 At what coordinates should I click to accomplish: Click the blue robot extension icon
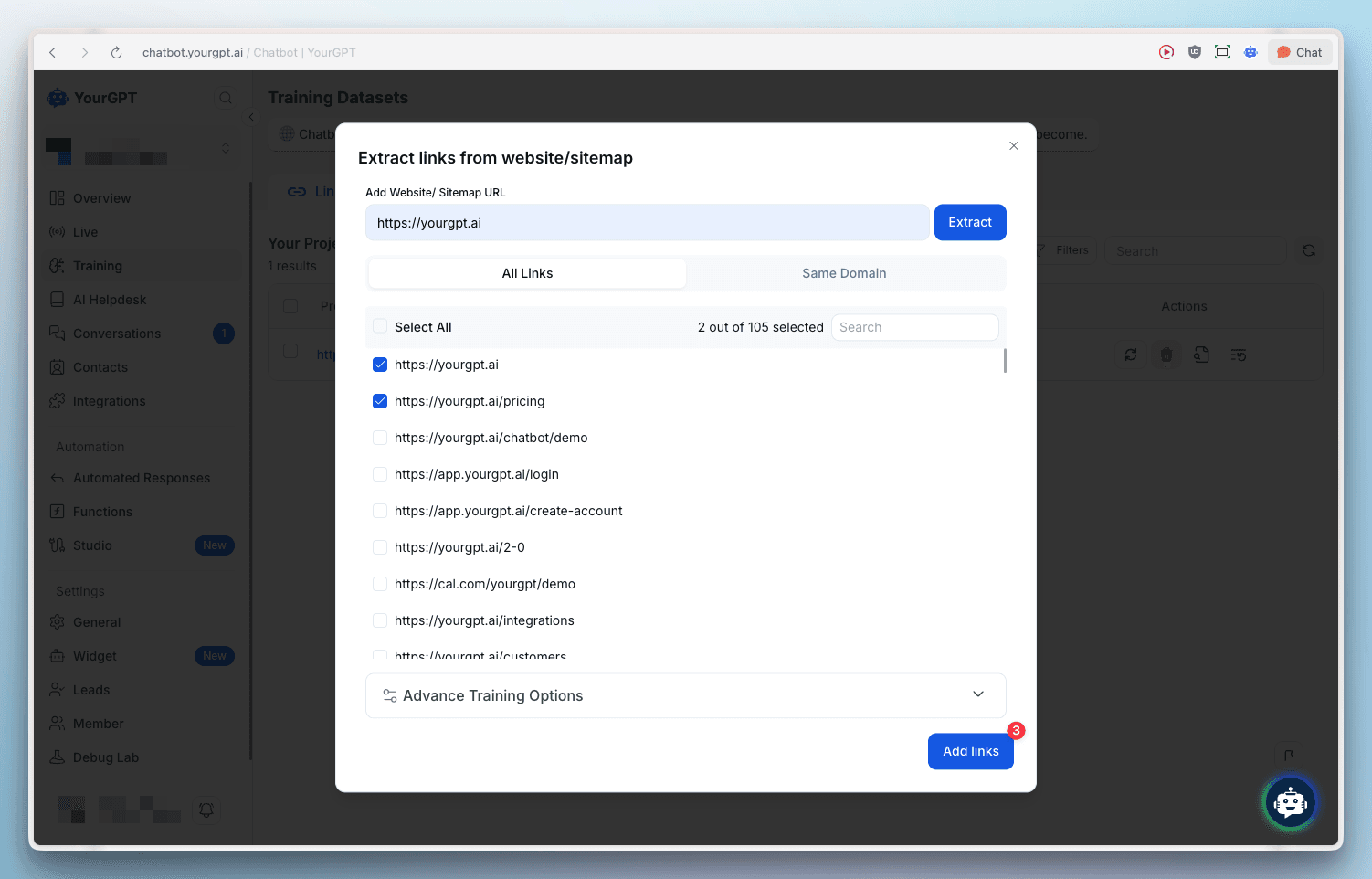click(1251, 52)
